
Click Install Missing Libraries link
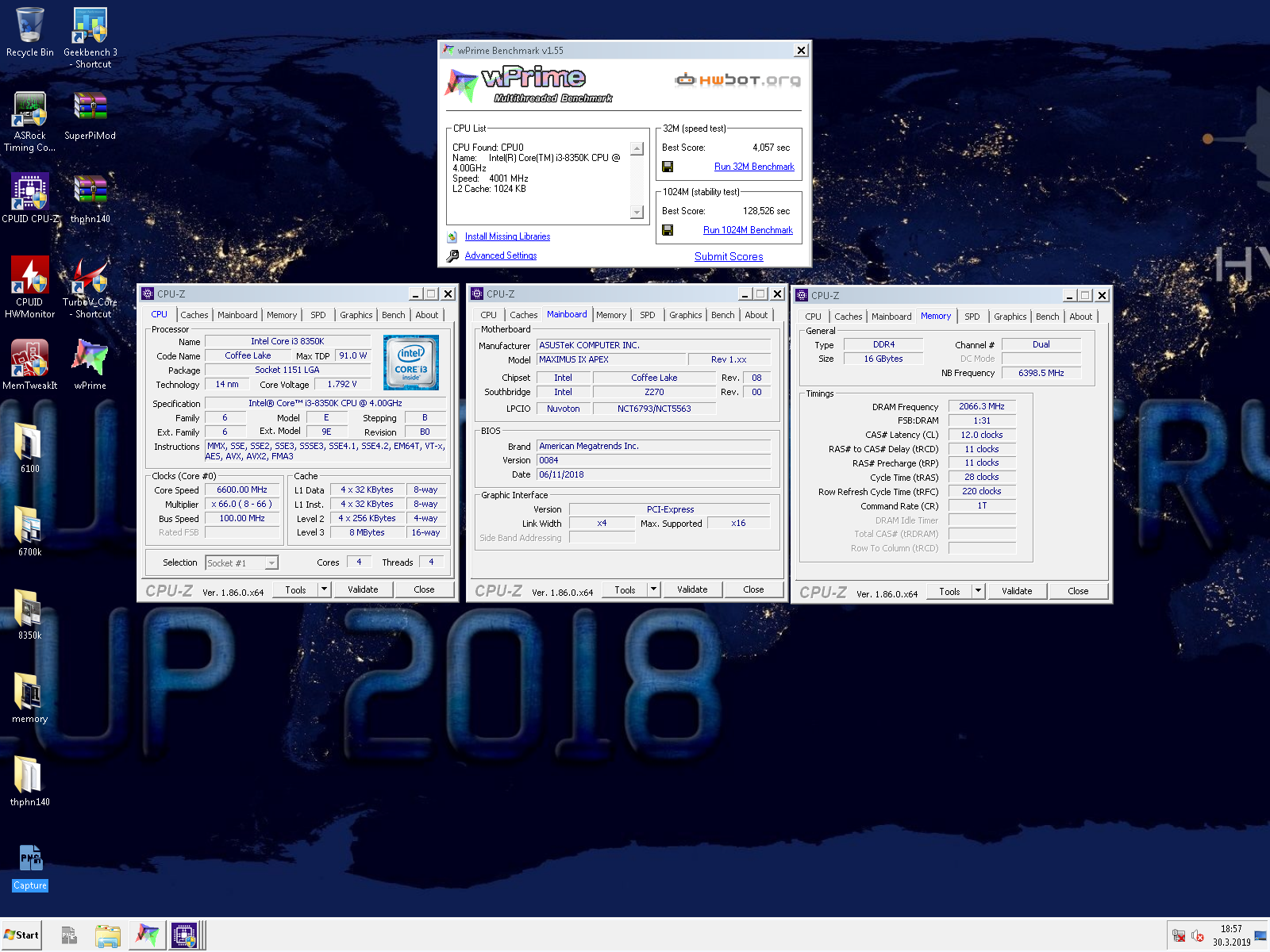(x=507, y=236)
